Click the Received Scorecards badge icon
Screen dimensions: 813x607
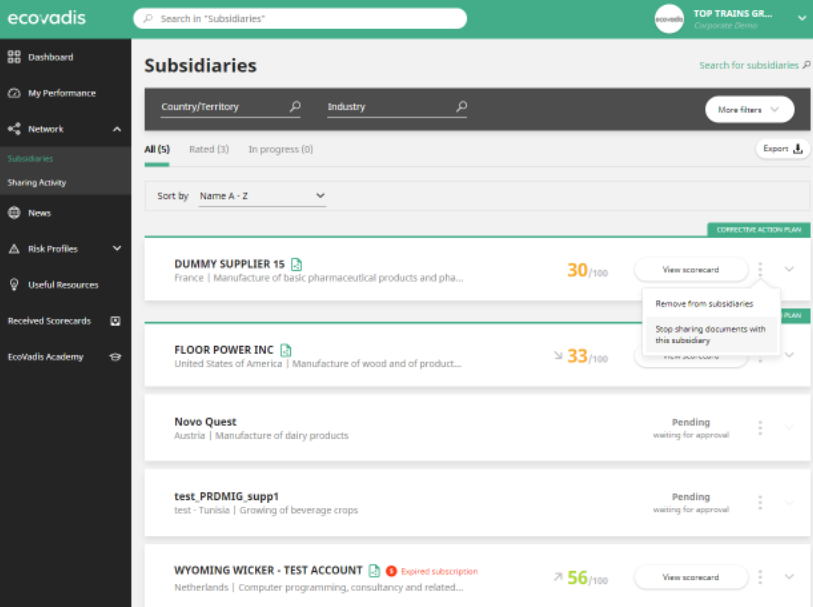click(115, 321)
